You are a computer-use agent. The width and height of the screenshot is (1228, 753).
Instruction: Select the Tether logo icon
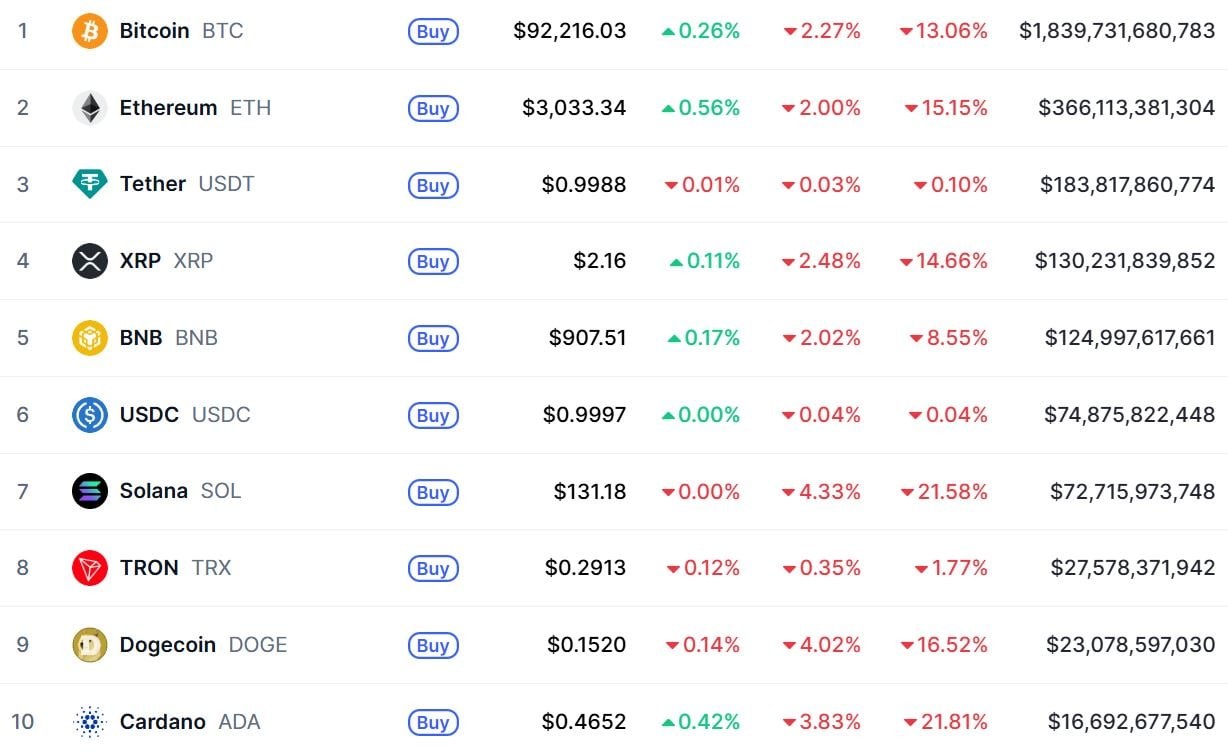(x=91, y=184)
